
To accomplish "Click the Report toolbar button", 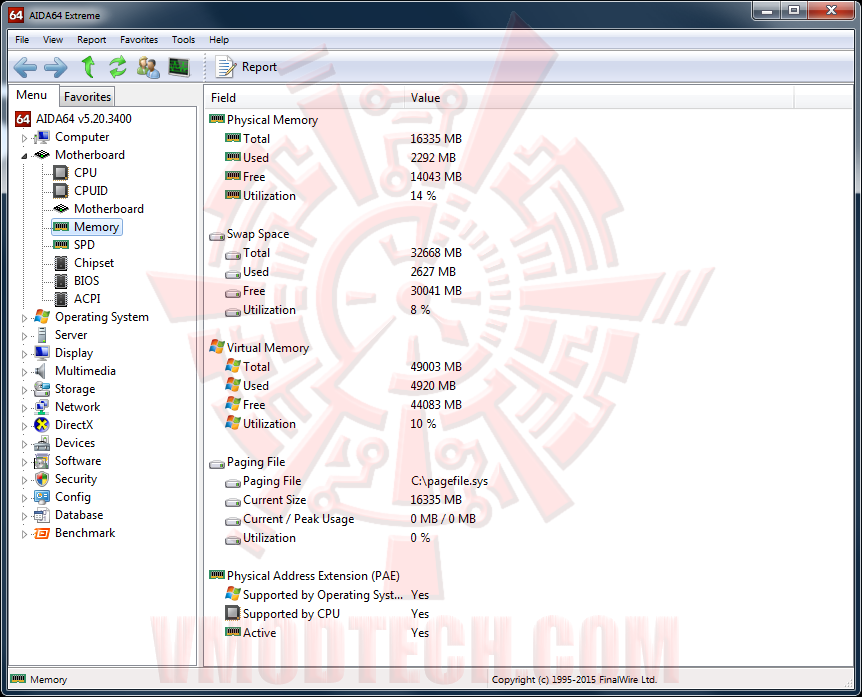I will click(246, 67).
